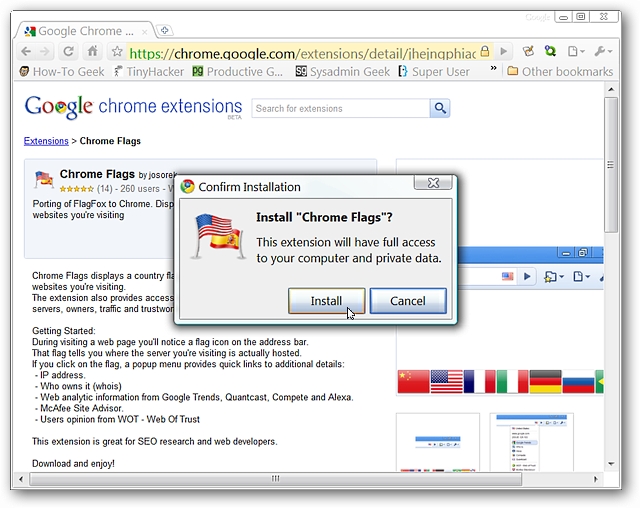Click the Install button in confirmation dialog
The height and width of the screenshot is (508, 640).
tap(326, 301)
